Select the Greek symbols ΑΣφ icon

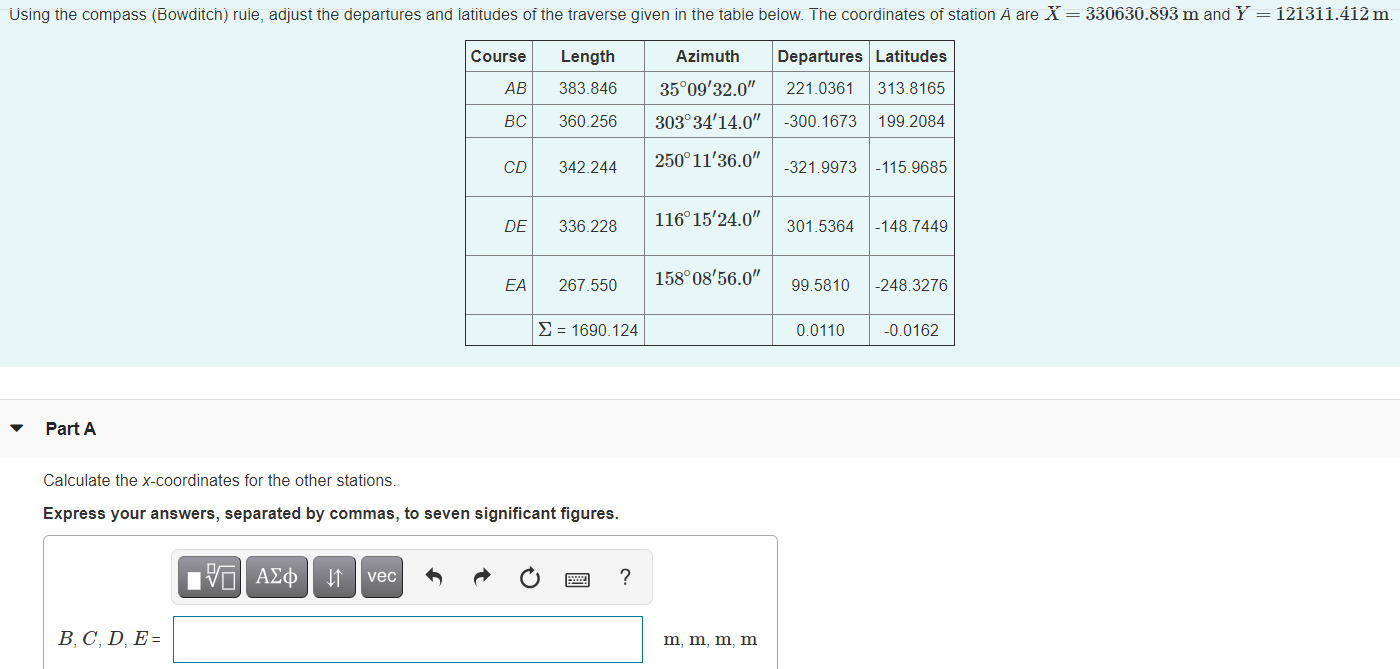click(x=276, y=577)
